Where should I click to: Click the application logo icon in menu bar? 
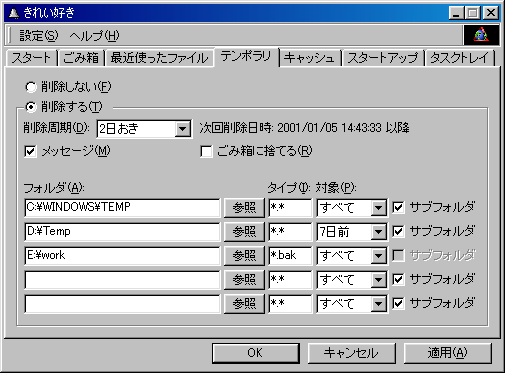(x=481, y=35)
